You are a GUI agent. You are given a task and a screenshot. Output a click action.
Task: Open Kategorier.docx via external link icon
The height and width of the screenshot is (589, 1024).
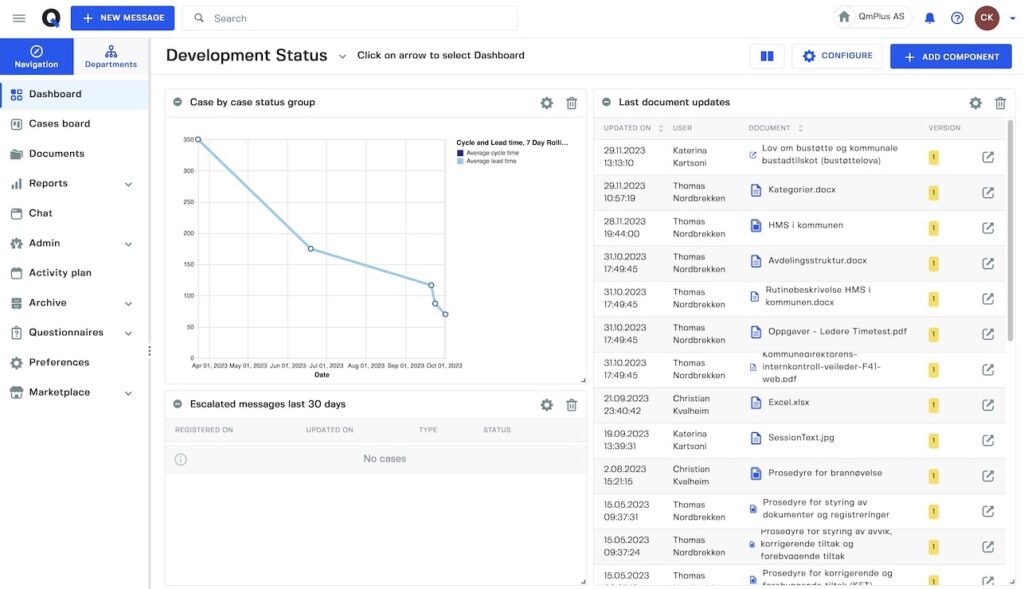click(988, 193)
